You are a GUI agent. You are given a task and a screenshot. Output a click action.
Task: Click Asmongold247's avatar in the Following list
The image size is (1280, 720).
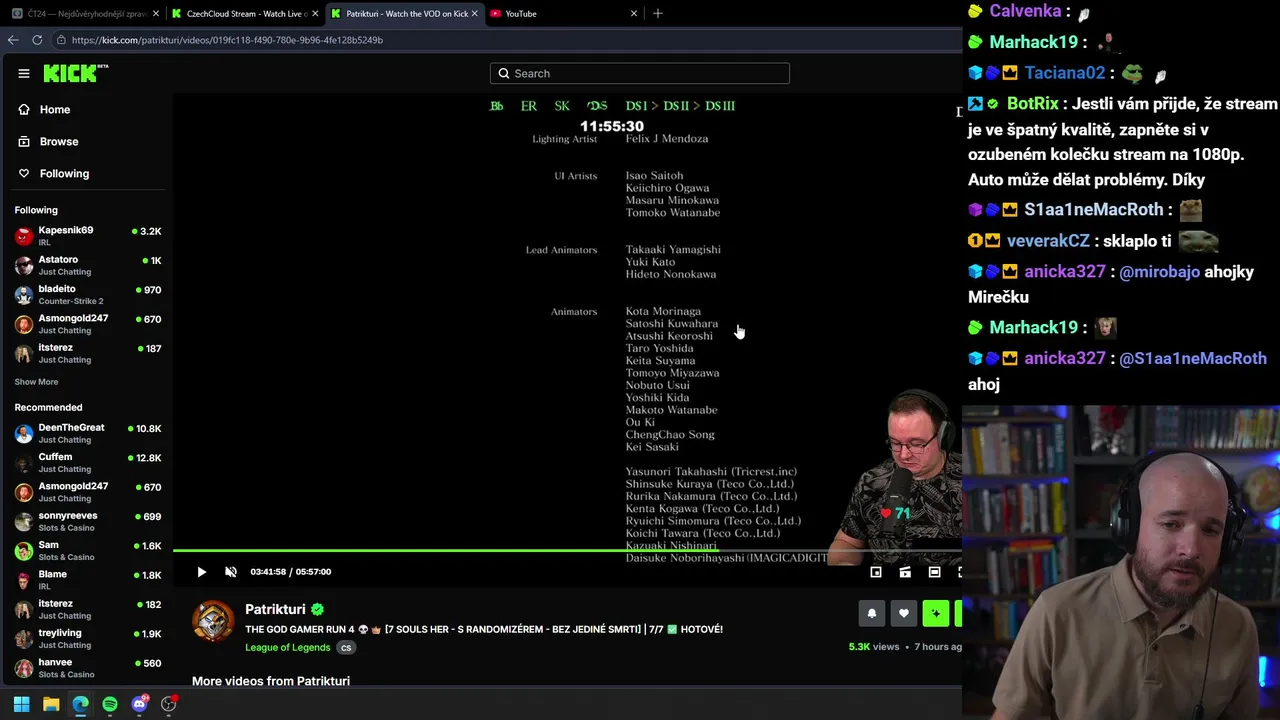[24, 325]
